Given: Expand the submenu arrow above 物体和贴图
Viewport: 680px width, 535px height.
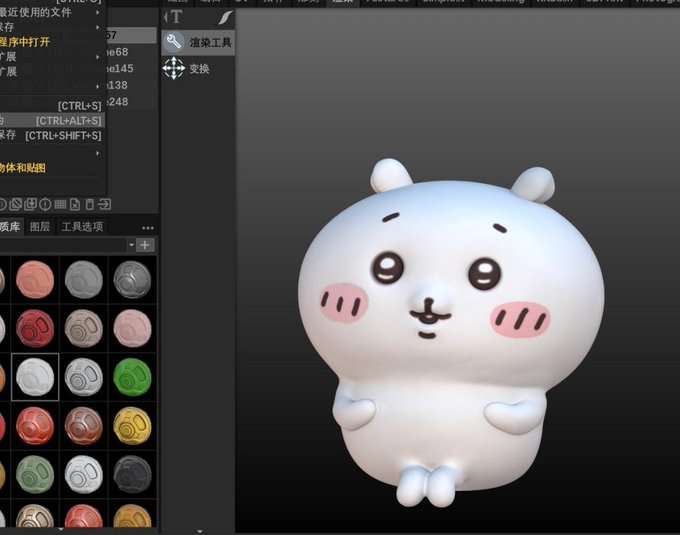Looking at the screenshot, I should point(98,153).
